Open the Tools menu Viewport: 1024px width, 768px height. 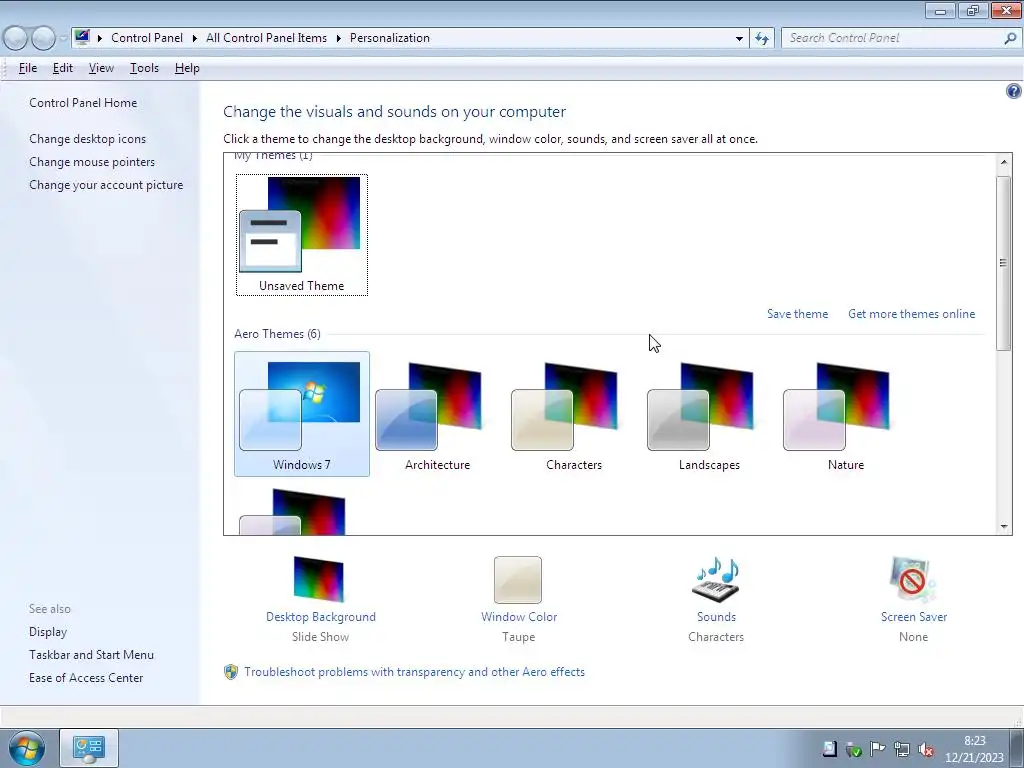[x=144, y=68]
